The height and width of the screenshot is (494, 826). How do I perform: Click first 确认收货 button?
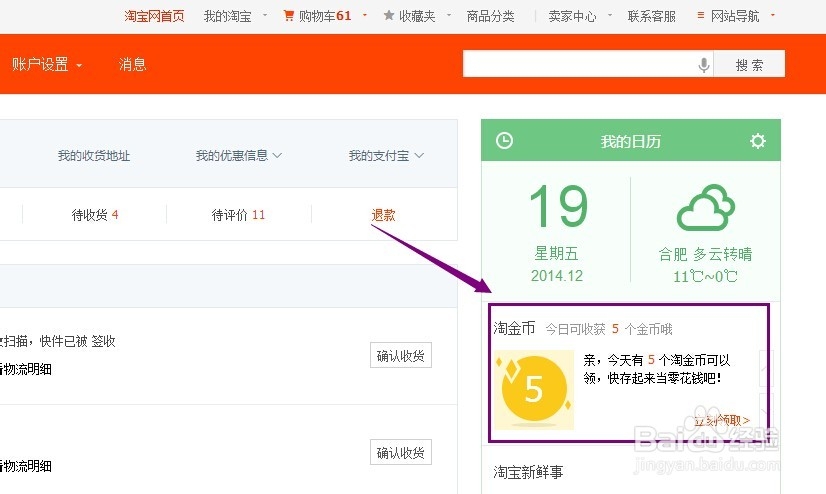(401, 355)
